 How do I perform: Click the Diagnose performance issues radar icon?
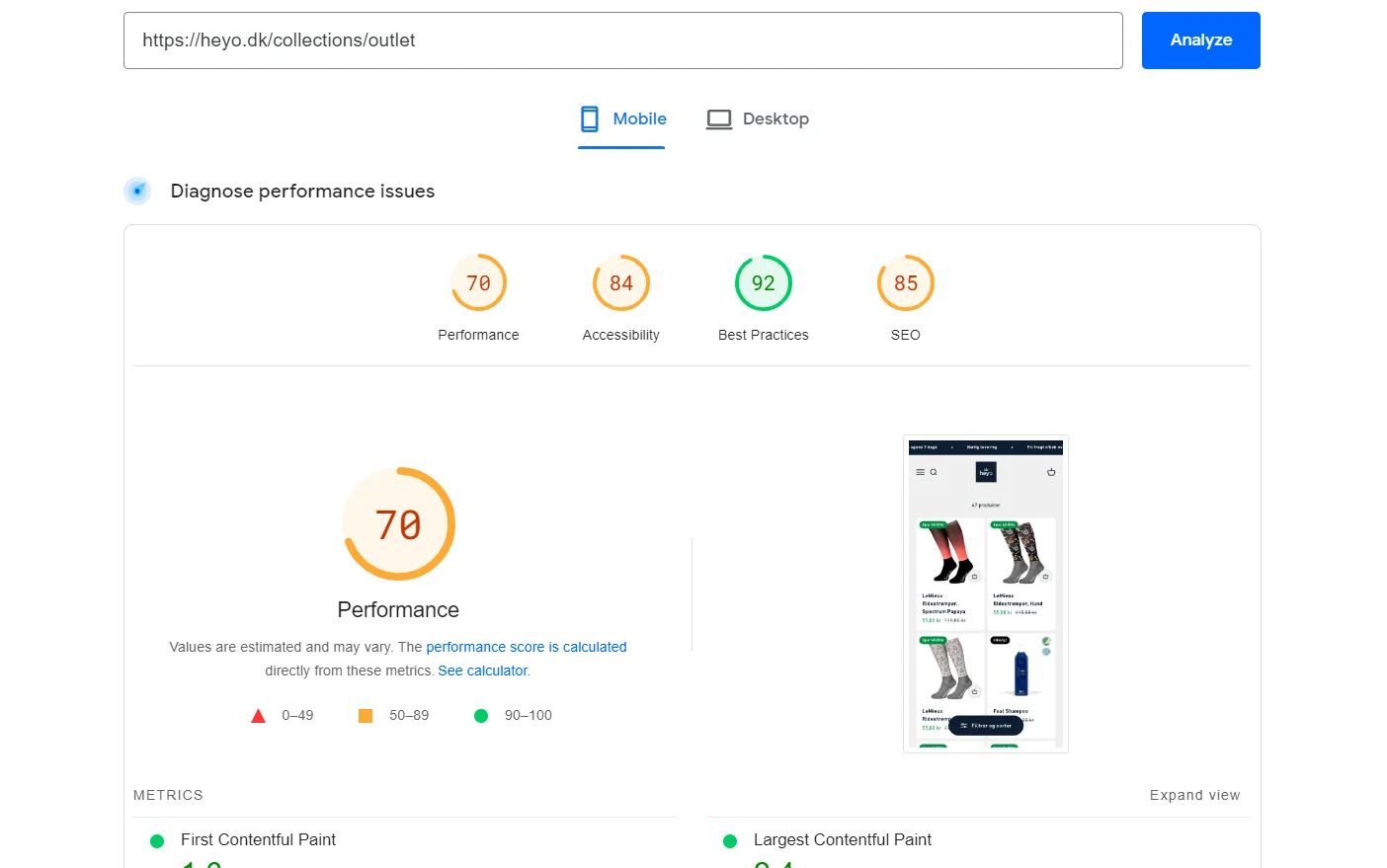click(x=137, y=191)
